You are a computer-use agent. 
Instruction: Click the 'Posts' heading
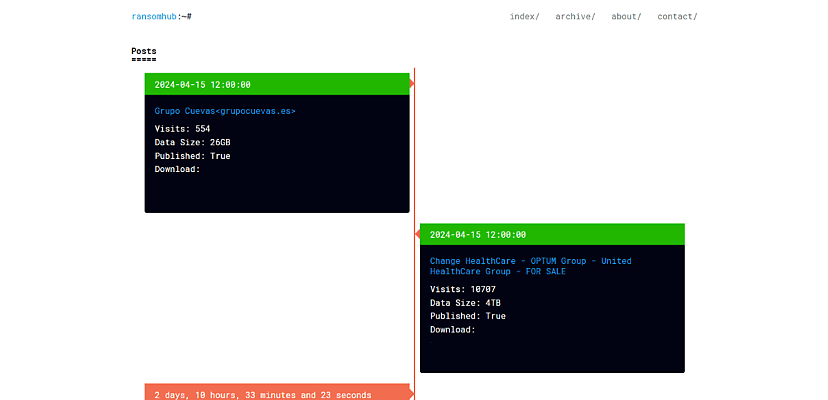[x=144, y=51]
